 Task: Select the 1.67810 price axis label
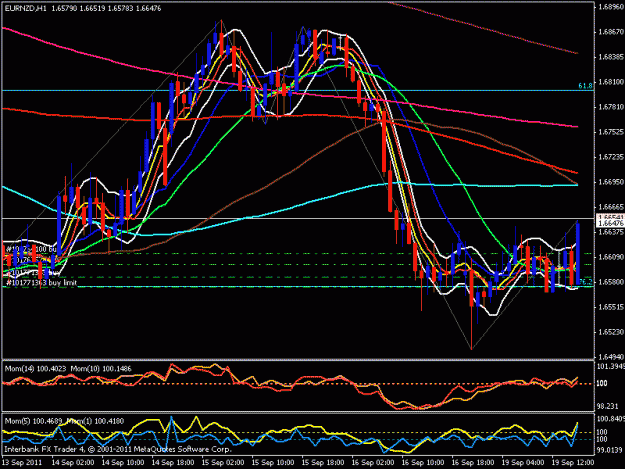click(x=611, y=107)
